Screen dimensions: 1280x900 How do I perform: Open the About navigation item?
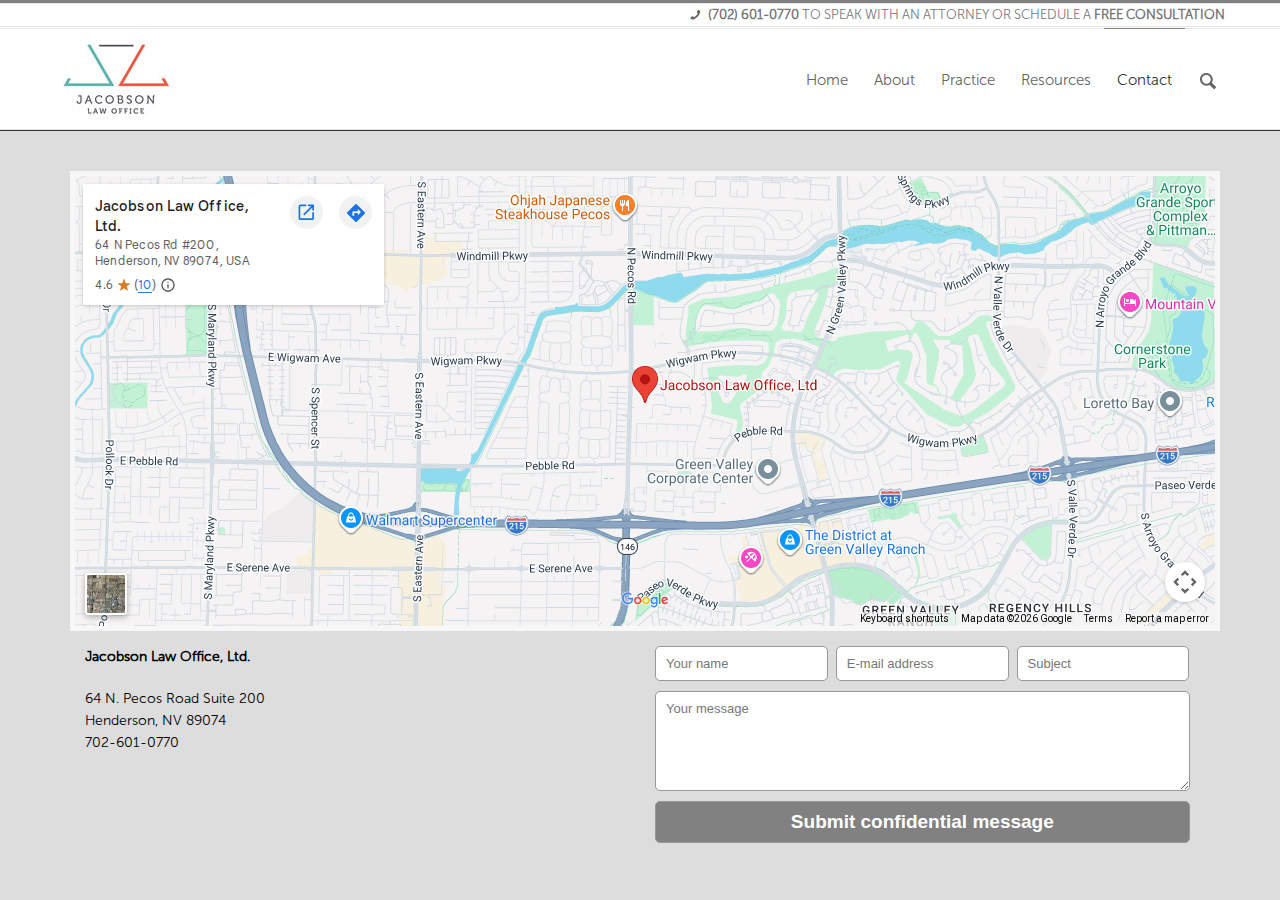pos(894,80)
